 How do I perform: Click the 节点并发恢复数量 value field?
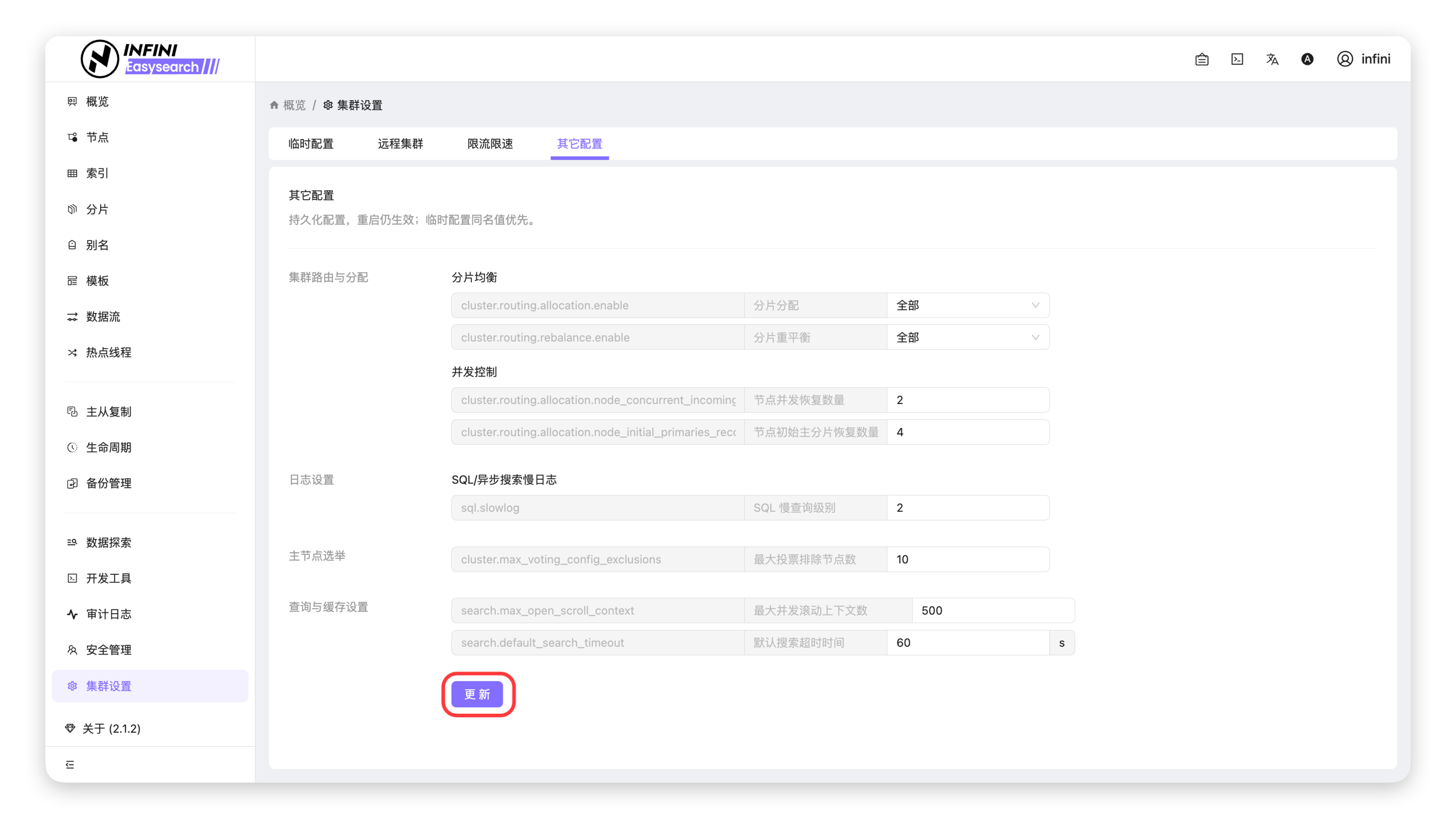click(967, 400)
